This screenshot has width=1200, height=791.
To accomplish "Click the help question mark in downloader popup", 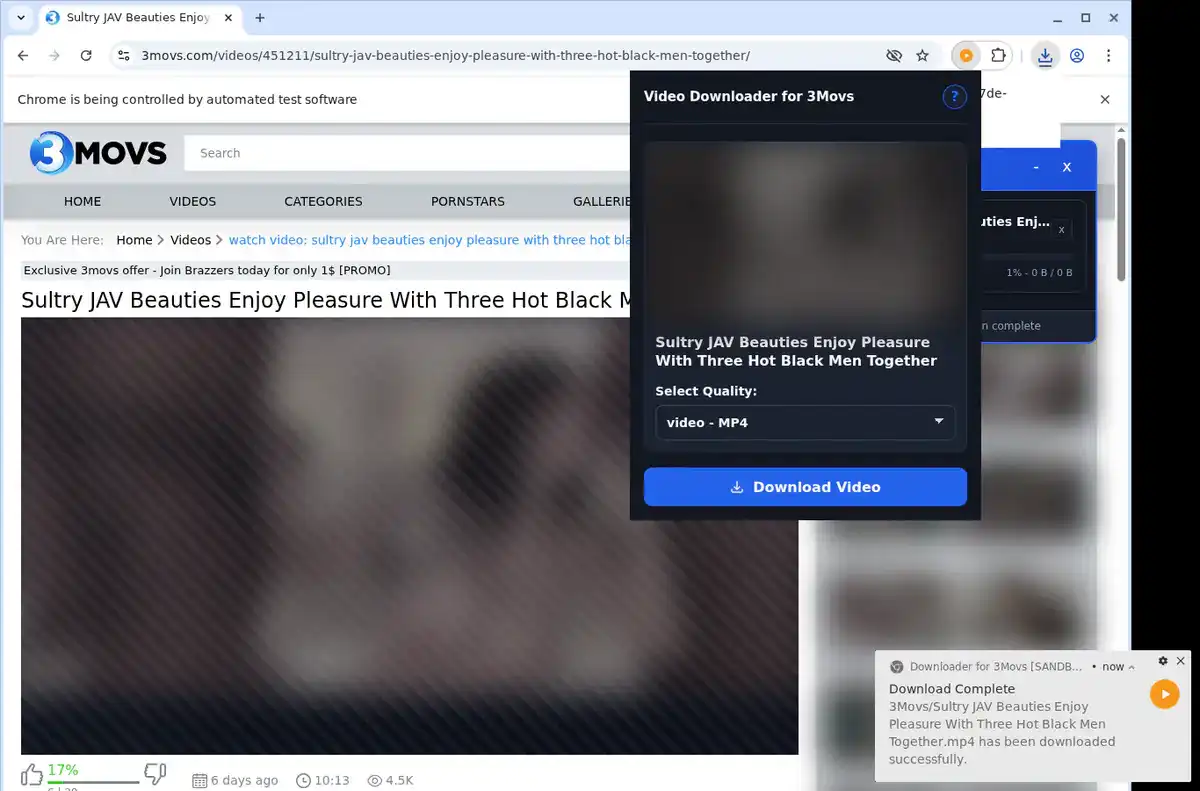I will coord(954,97).
